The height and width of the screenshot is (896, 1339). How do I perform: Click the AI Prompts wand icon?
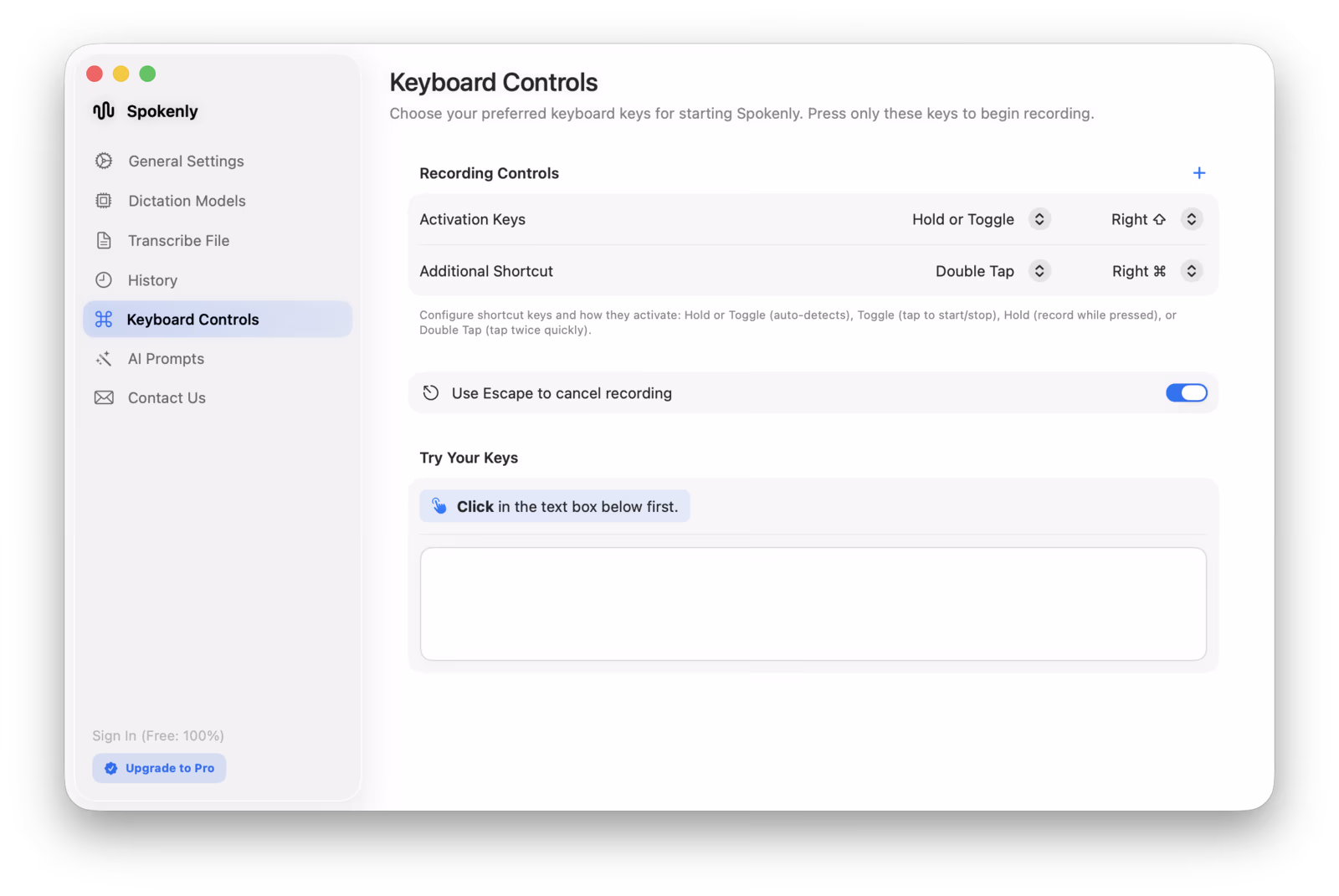tap(104, 358)
